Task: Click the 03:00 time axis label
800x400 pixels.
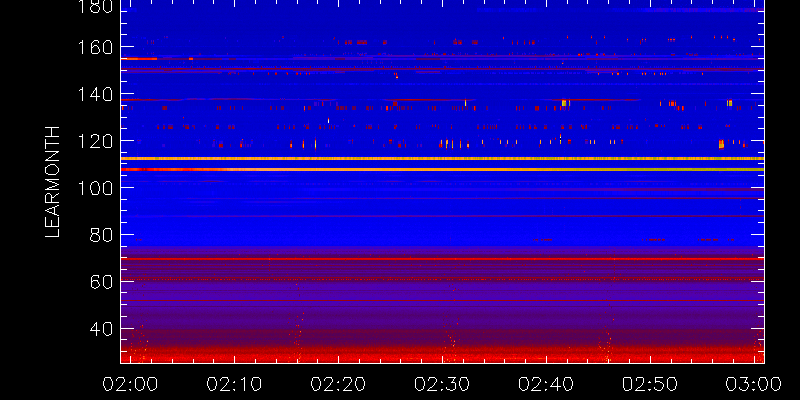Action: (x=754, y=384)
